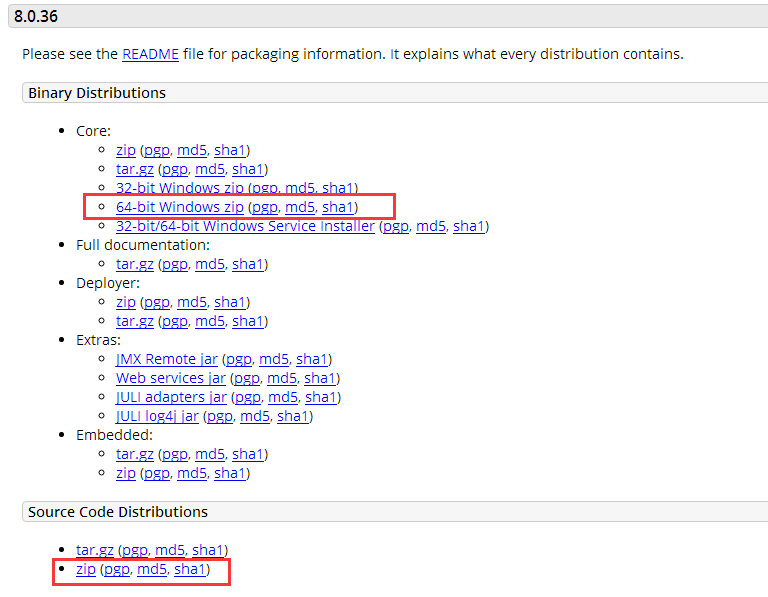
Task: Open sha1 link for source code tar.gz
Action: pyautogui.click(x=208, y=550)
